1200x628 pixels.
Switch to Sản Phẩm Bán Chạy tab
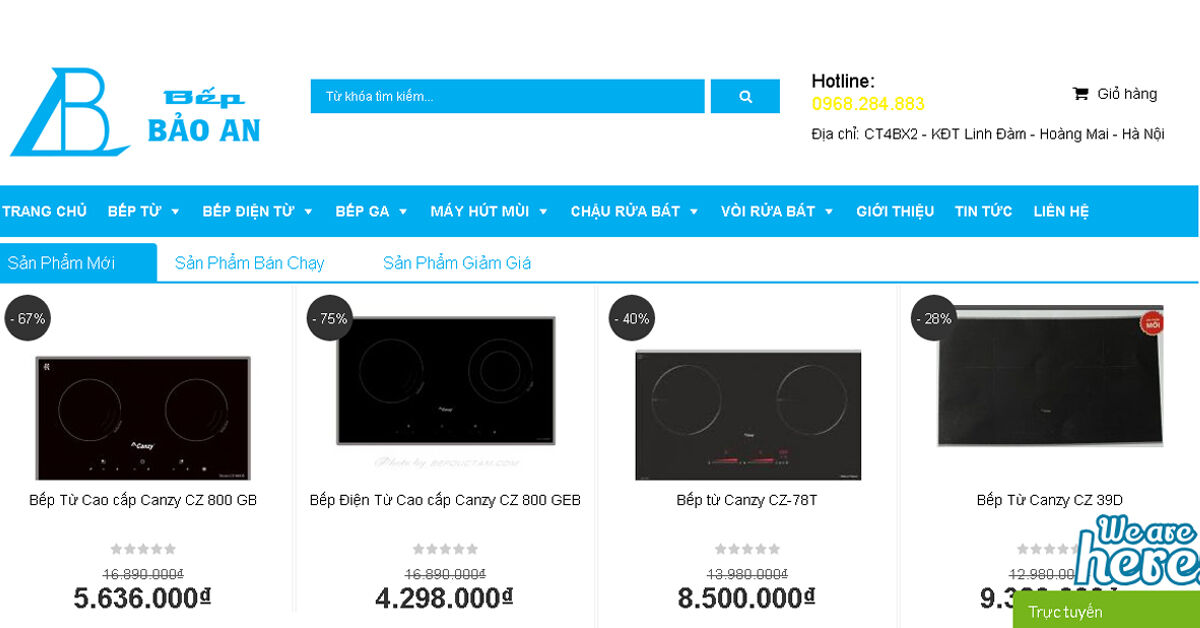[250, 263]
